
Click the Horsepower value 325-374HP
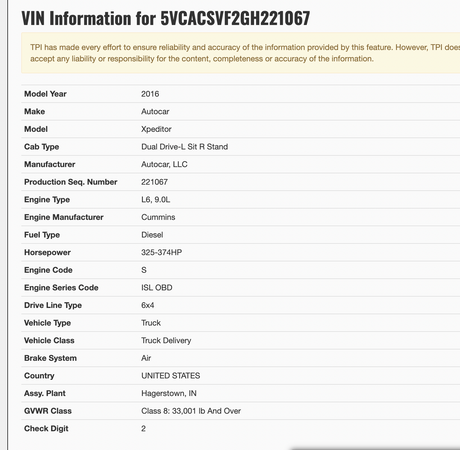[162, 252]
